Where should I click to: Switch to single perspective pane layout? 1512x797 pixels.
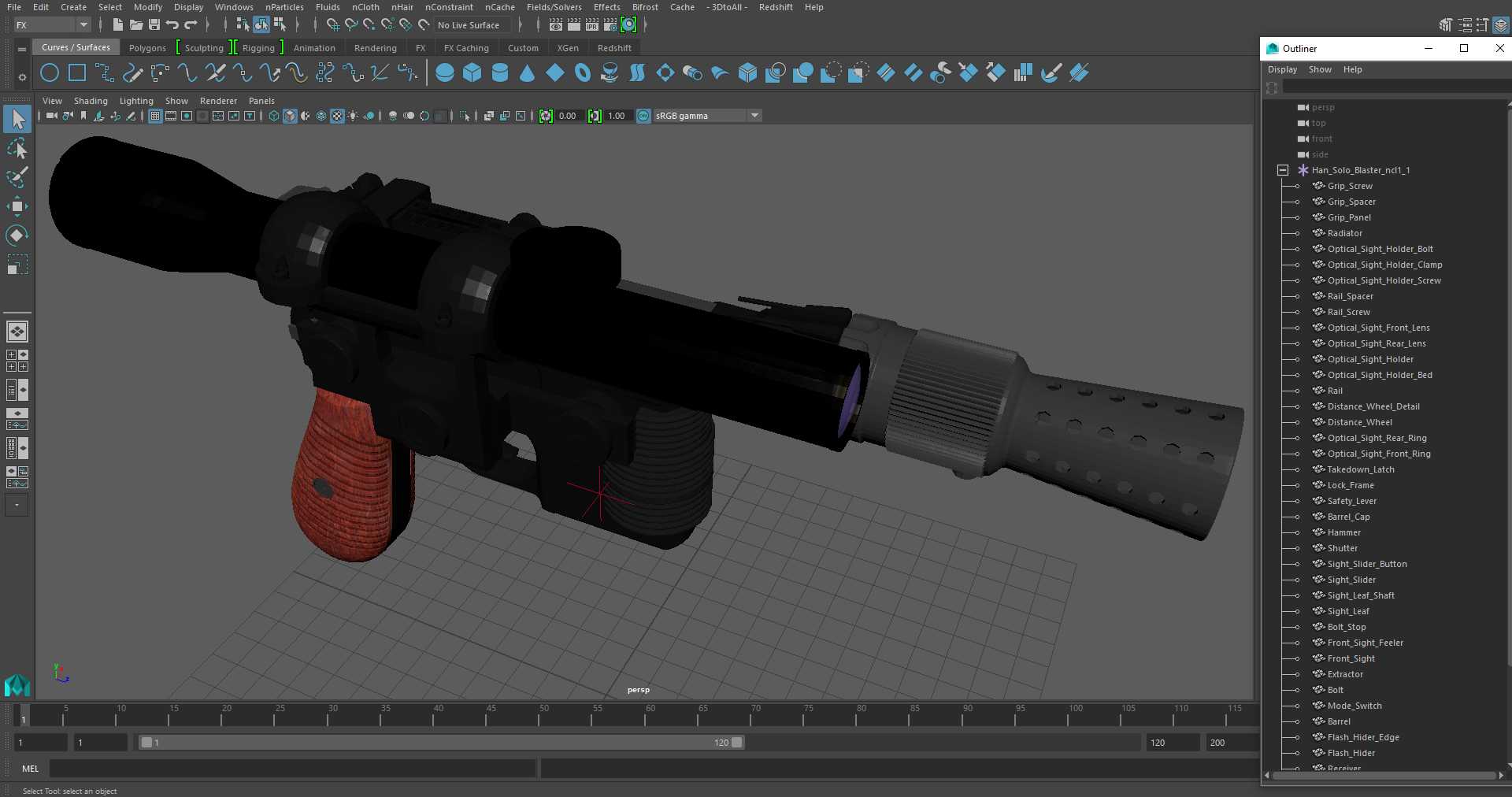coord(17,332)
